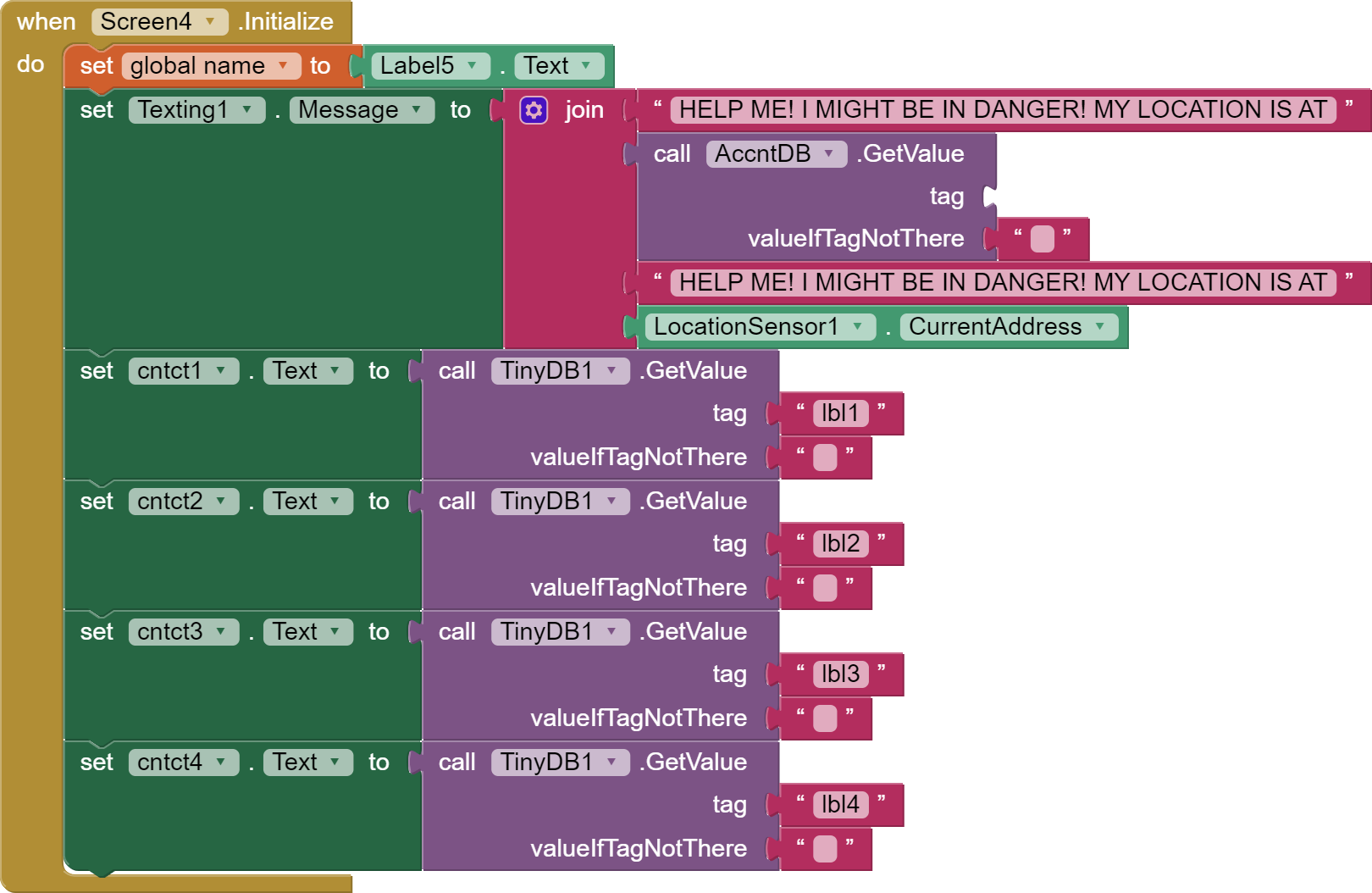Image resolution: width=1372 pixels, height=893 pixels.
Task: Click the empty AccntDB valueIfTagNotThere text field
Action: coord(1042,239)
